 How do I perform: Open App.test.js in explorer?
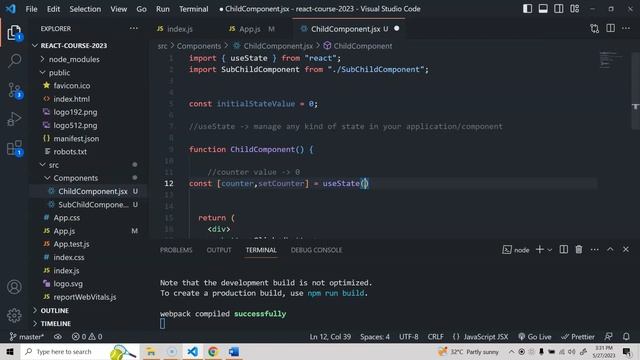pyautogui.click(x=71, y=244)
